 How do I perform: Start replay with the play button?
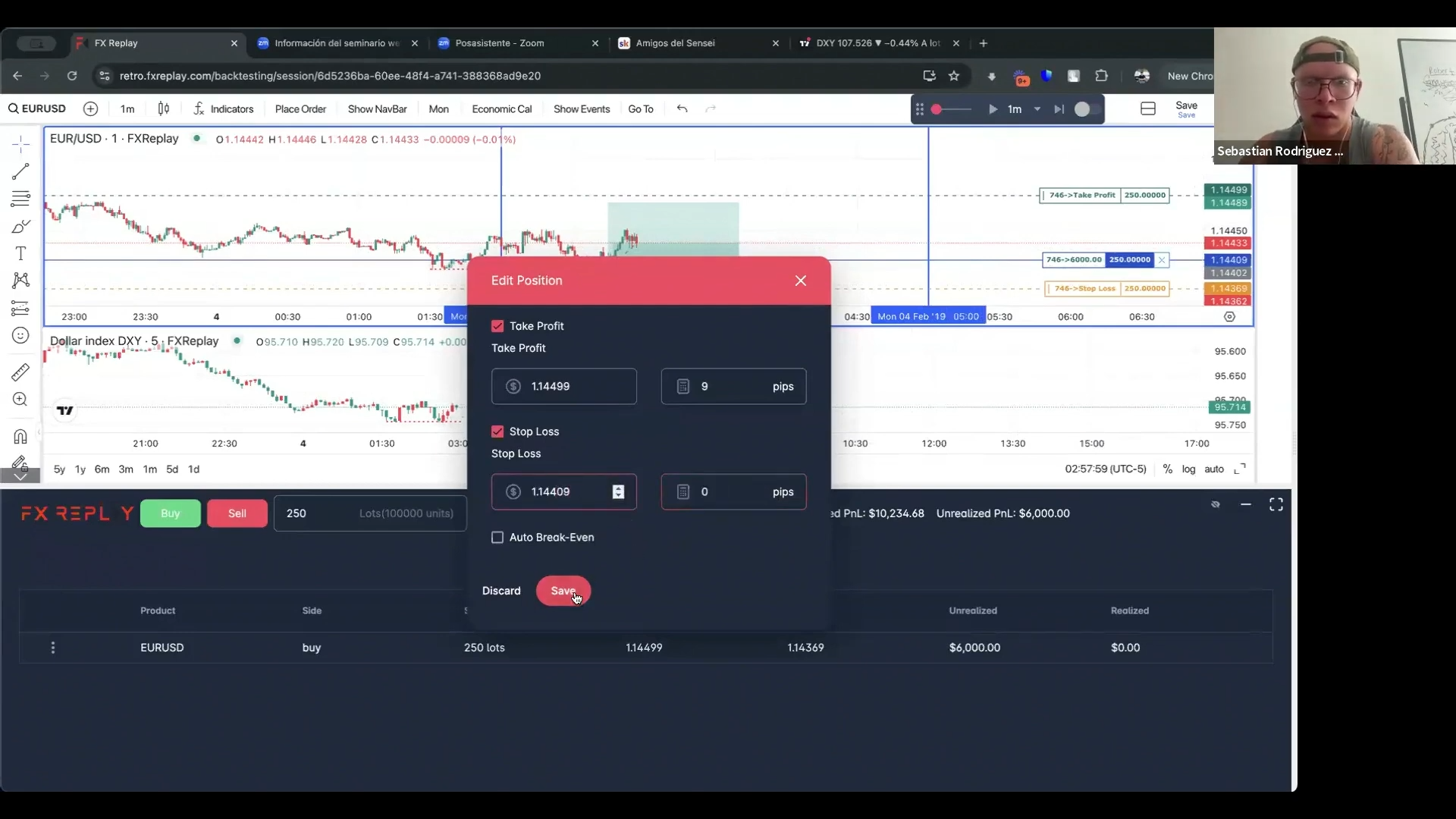(993, 109)
